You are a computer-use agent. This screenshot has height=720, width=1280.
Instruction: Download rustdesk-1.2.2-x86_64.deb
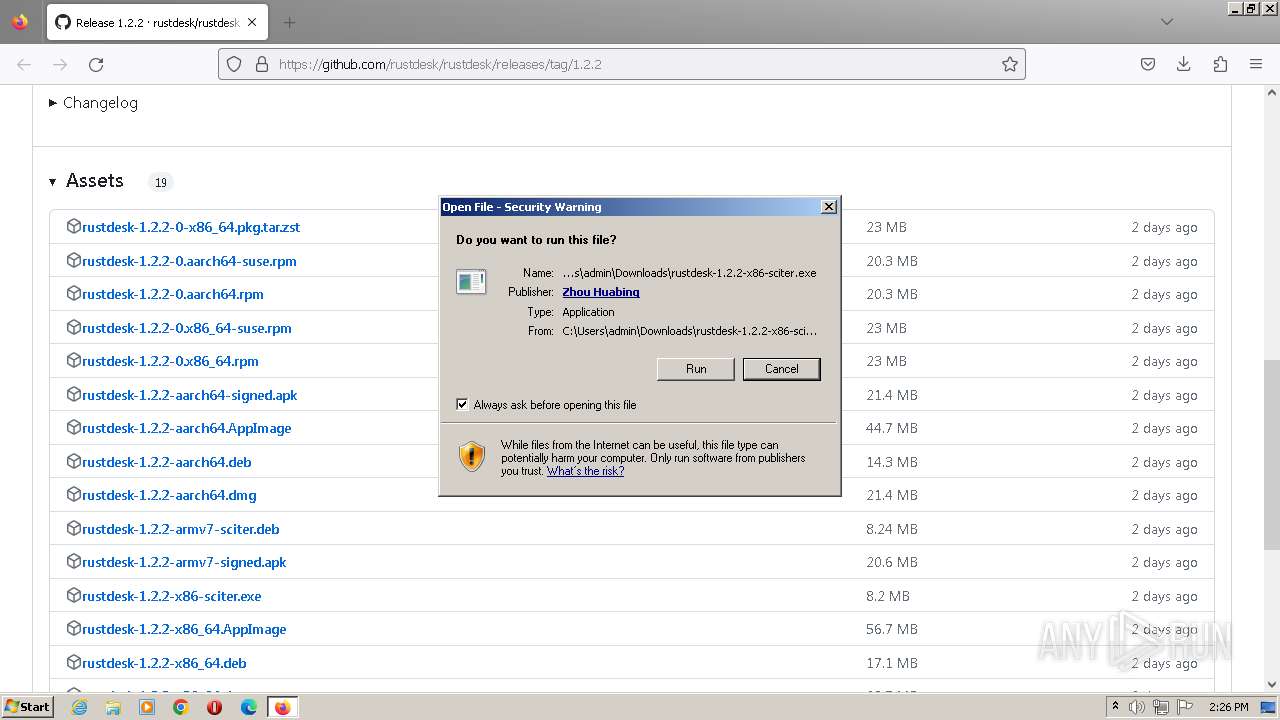coord(164,663)
